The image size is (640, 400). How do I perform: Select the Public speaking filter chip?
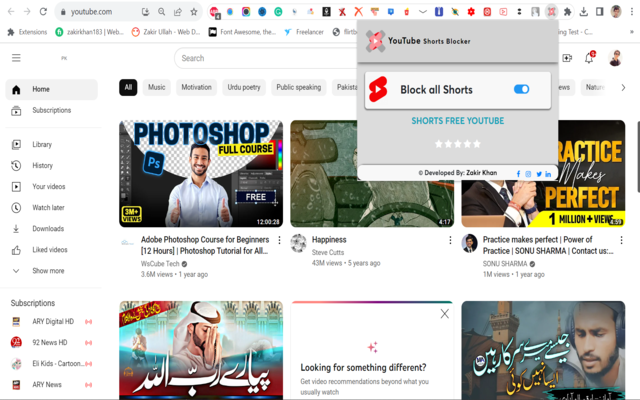pyautogui.click(x=298, y=87)
